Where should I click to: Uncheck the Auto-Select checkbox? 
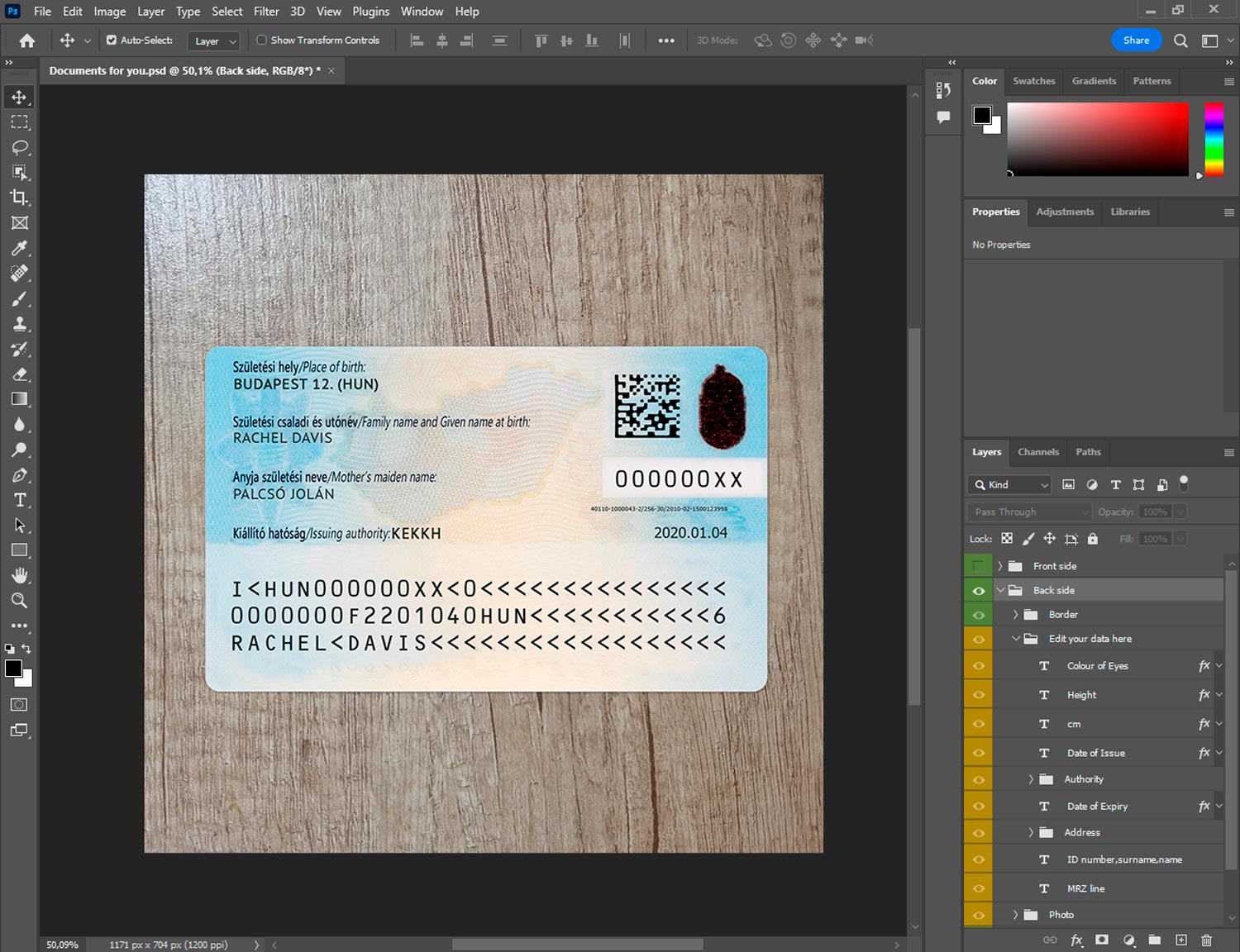(112, 40)
